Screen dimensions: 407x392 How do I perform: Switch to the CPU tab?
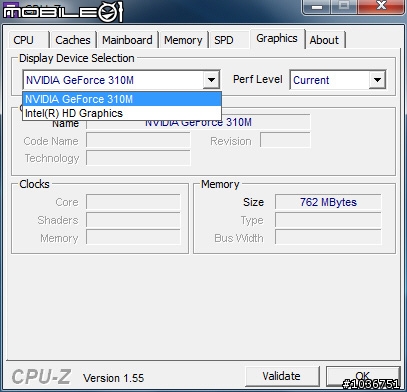pos(28,40)
